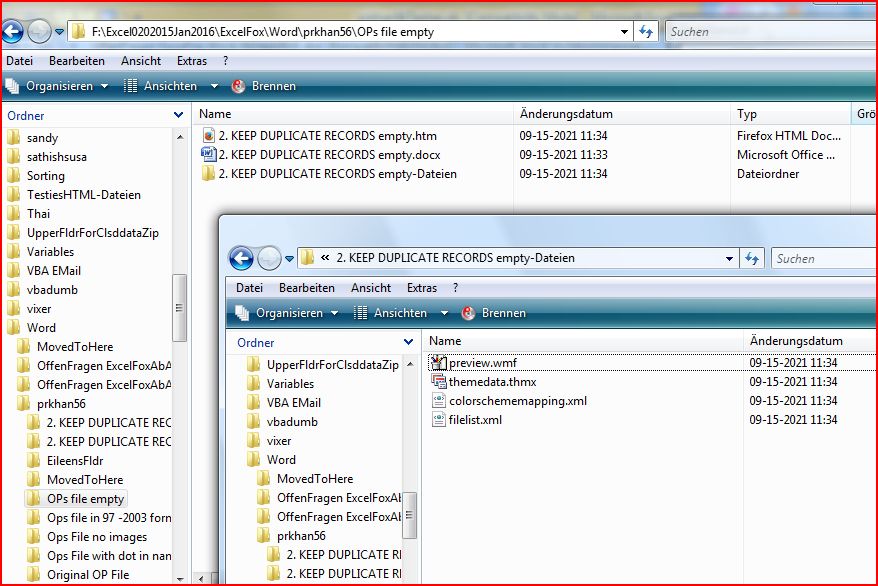Select MovedToHere under Word in the front window

coord(315,479)
